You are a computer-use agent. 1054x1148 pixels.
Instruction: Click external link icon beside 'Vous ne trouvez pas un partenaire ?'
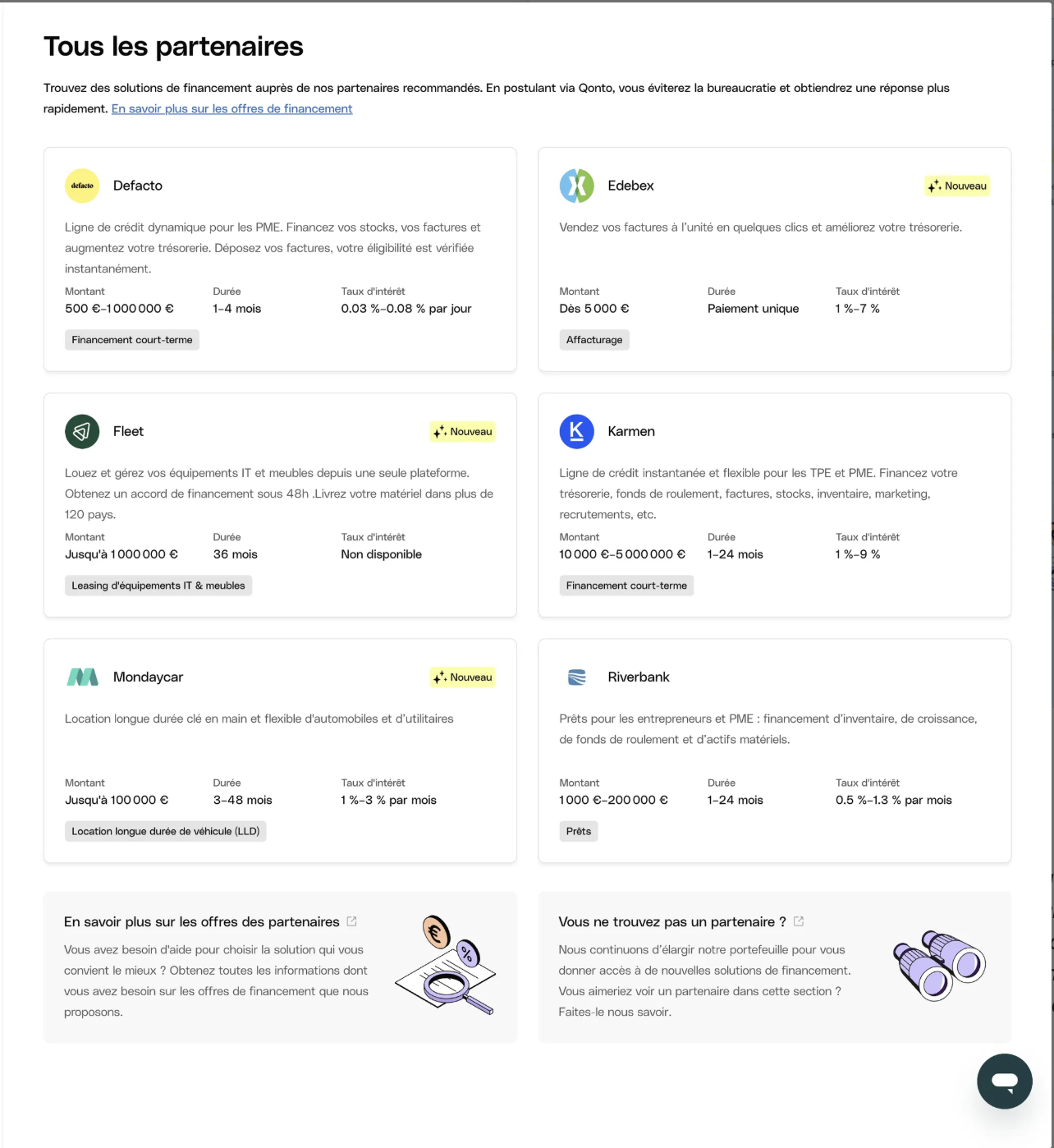799,921
